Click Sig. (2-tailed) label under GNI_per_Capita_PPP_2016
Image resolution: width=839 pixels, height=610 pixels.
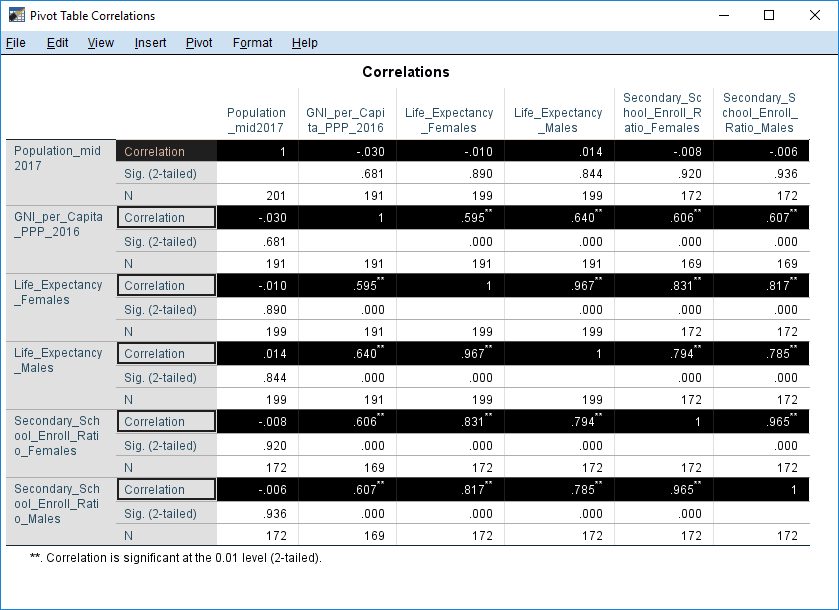(166, 241)
